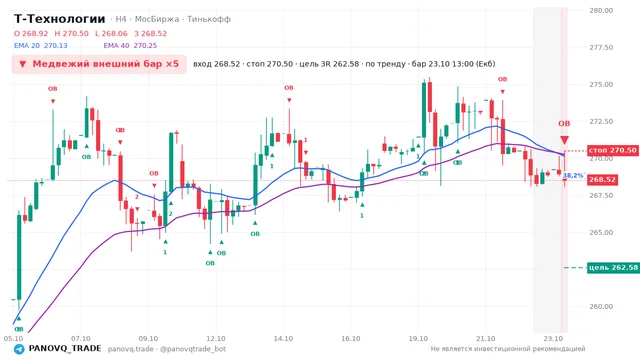Click the "275.00" price axis label
The width and height of the screenshot is (640, 360).
tap(601, 84)
